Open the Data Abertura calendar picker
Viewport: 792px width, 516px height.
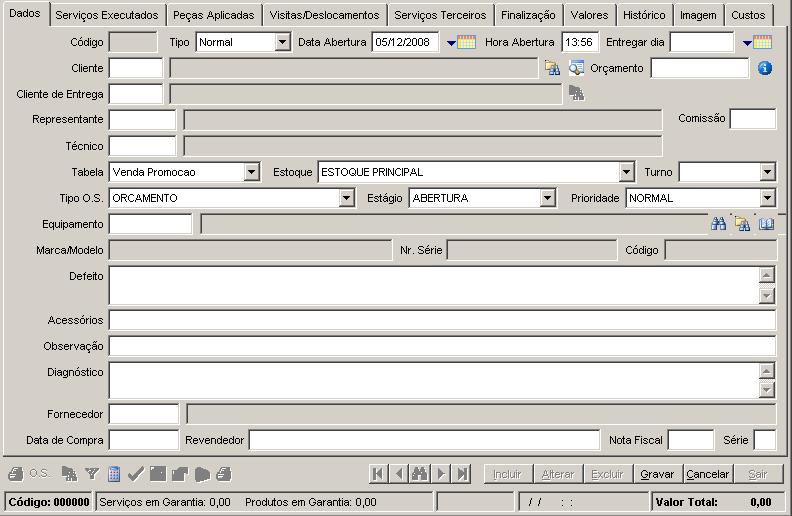461,42
